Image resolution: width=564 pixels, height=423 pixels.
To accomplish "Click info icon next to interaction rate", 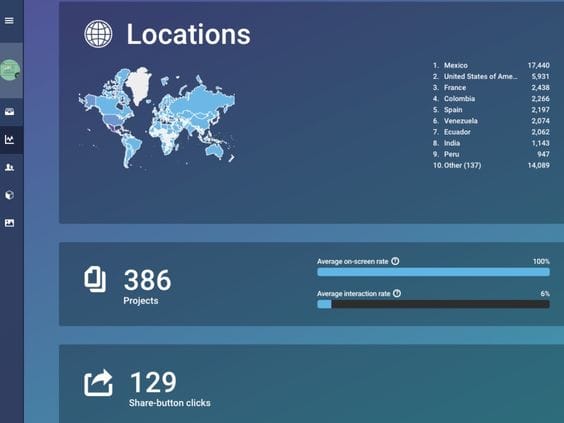I will coord(397,294).
